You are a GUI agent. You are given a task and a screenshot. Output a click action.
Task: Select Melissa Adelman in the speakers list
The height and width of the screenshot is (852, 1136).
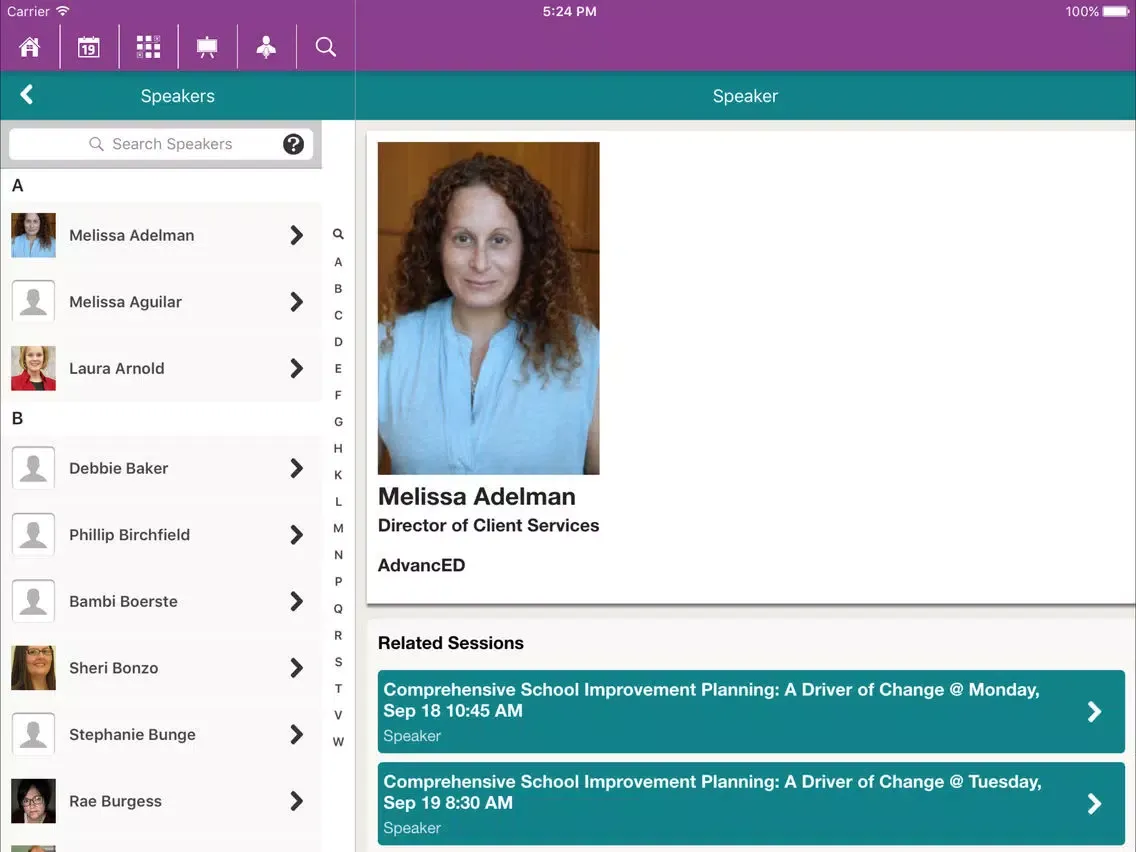coord(161,235)
